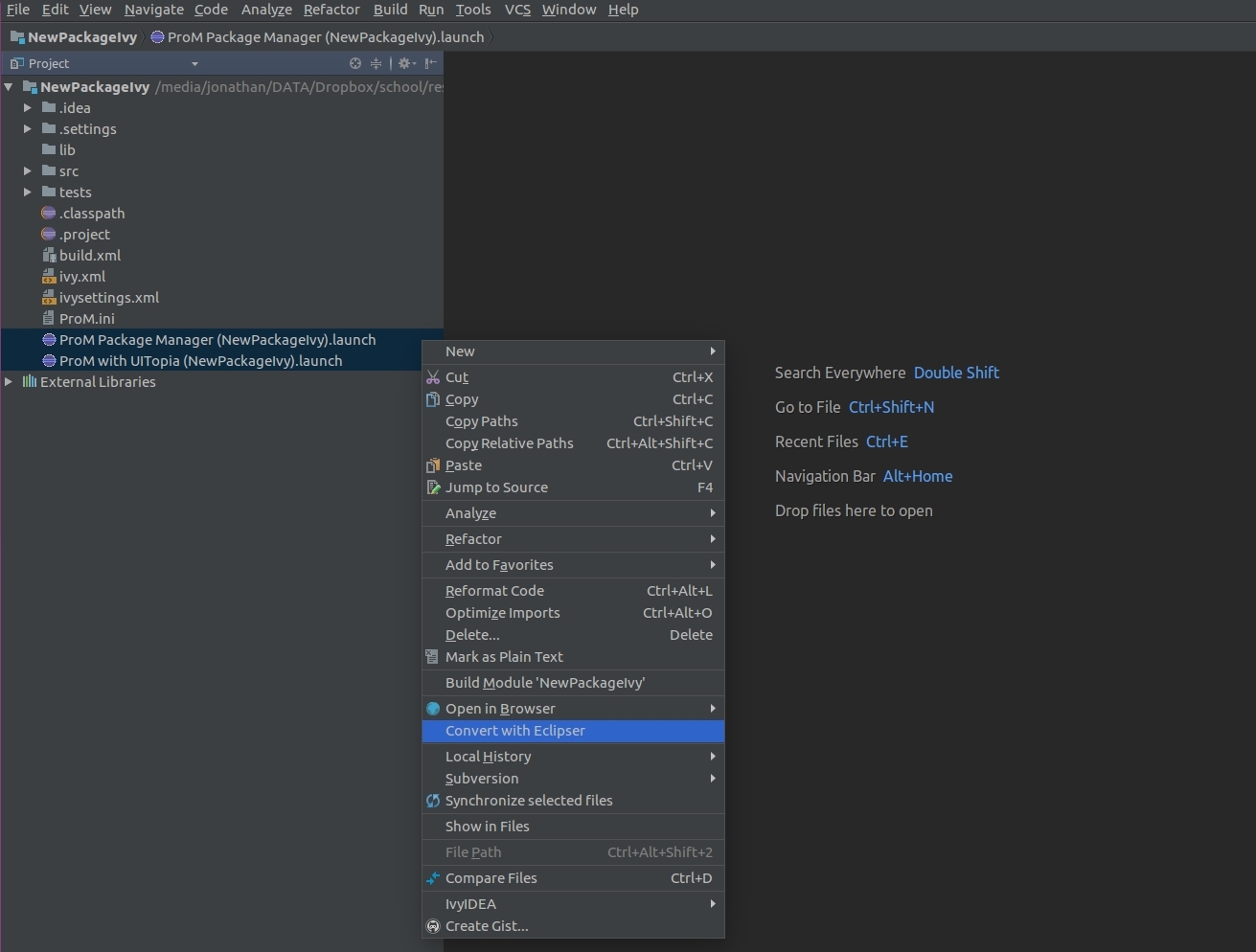Select Delete... in context menu

click(x=573, y=635)
